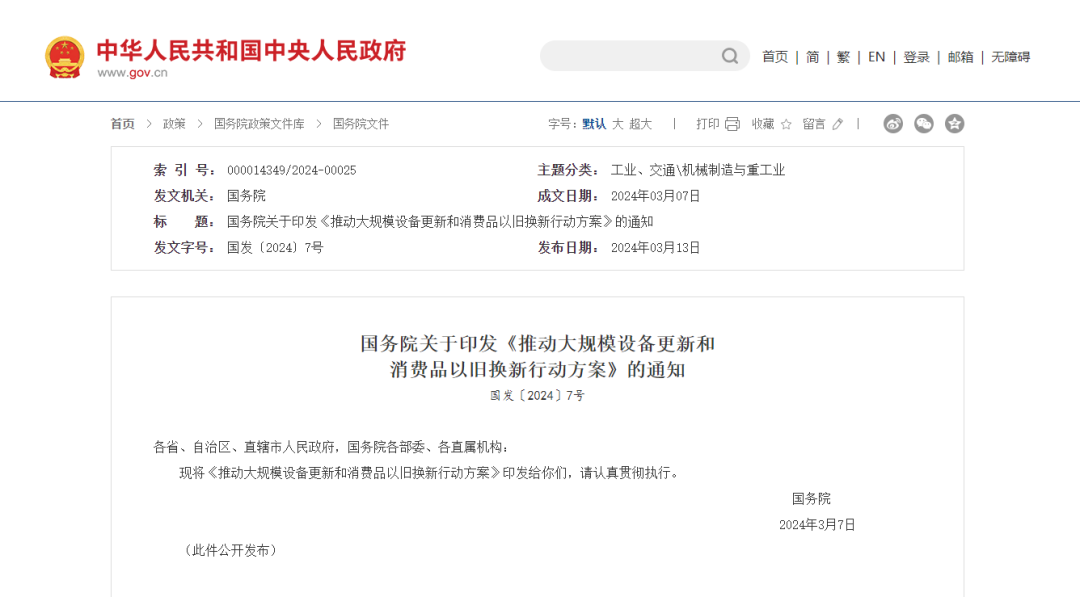Screen dimensions: 1080x597
Task: Click the round star share icon
Action: coord(954,124)
